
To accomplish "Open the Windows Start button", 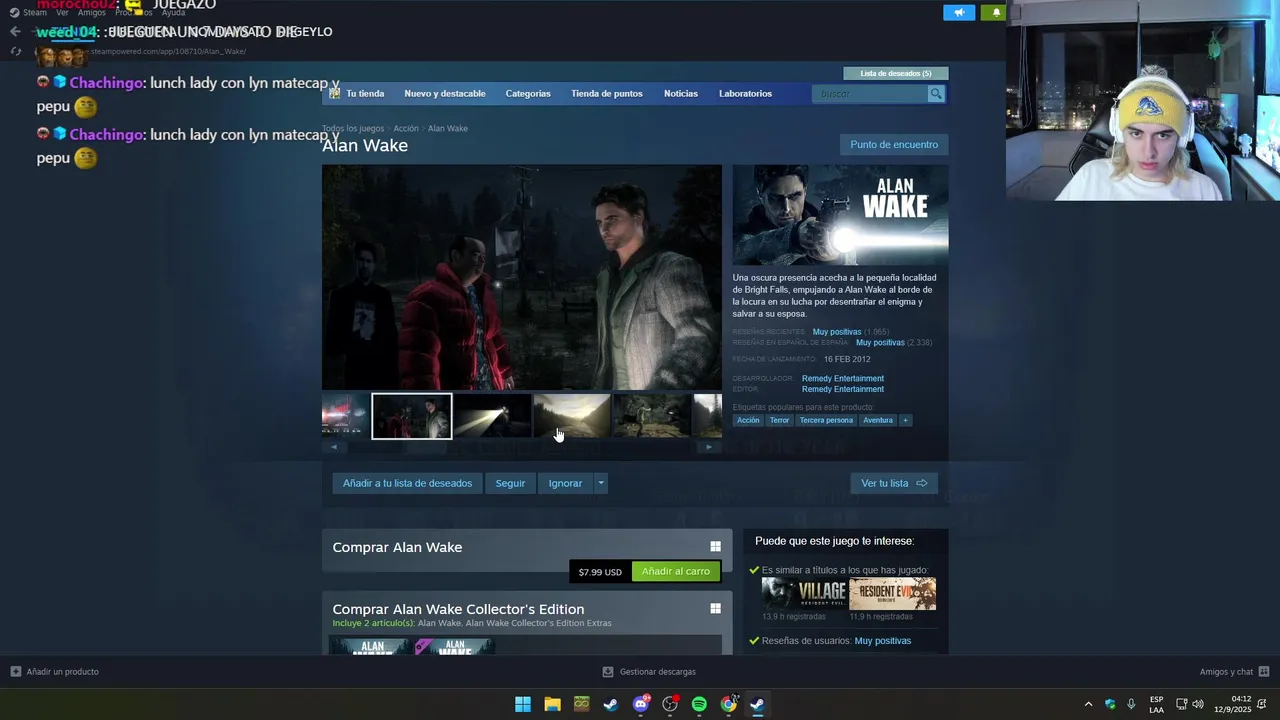I will pyautogui.click(x=523, y=704).
